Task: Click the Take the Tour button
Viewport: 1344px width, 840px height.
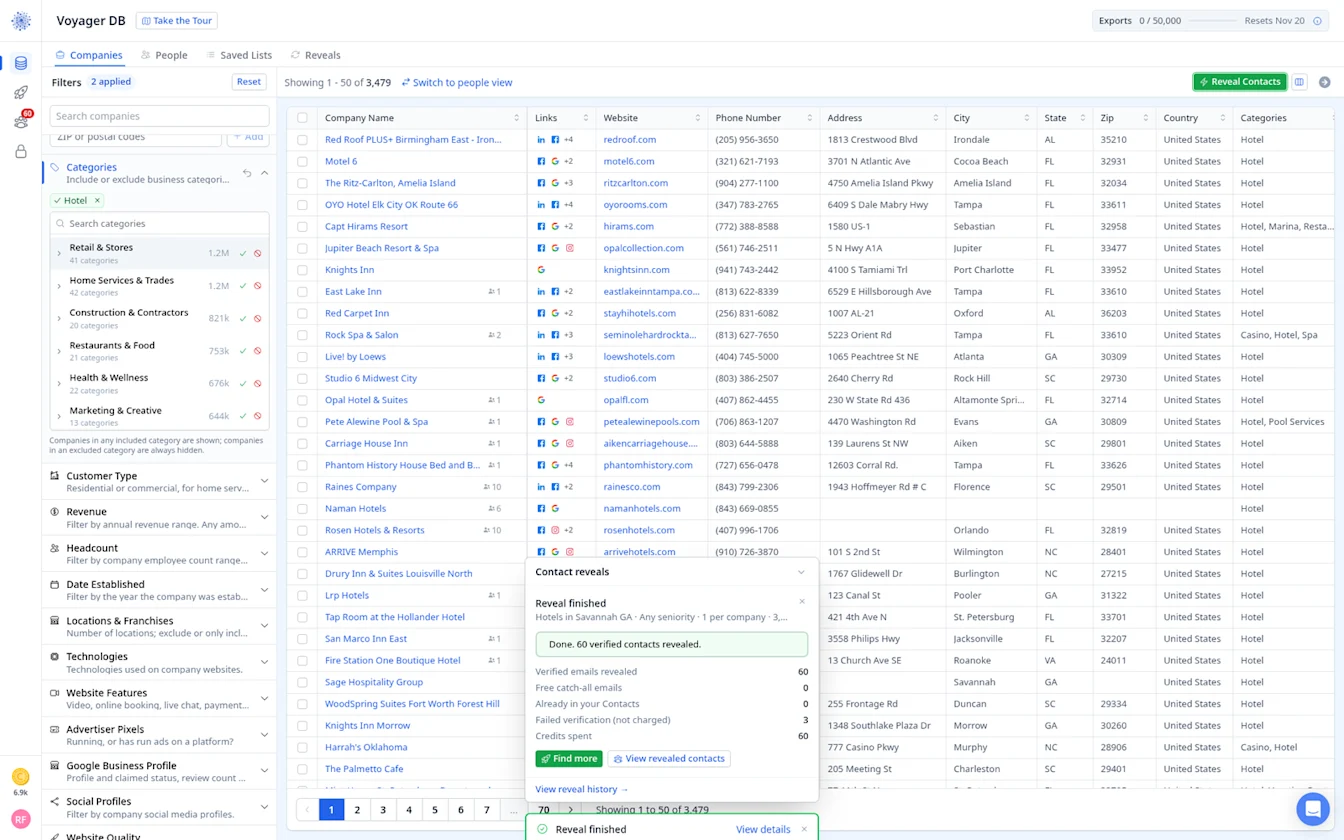Action: [x=176, y=21]
